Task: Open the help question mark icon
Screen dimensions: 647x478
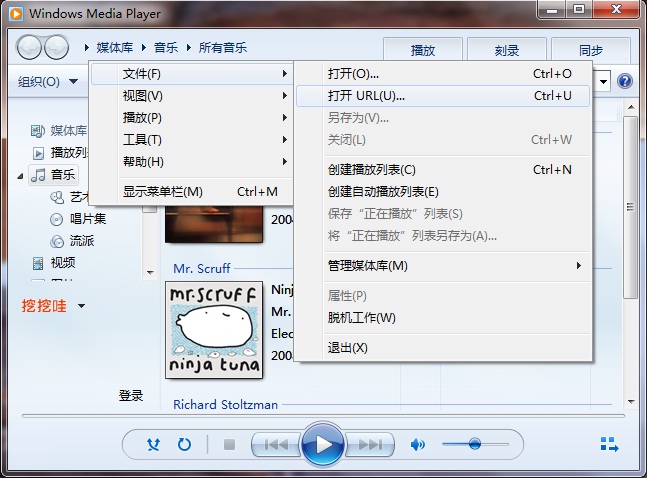Action: tap(626, 81)
